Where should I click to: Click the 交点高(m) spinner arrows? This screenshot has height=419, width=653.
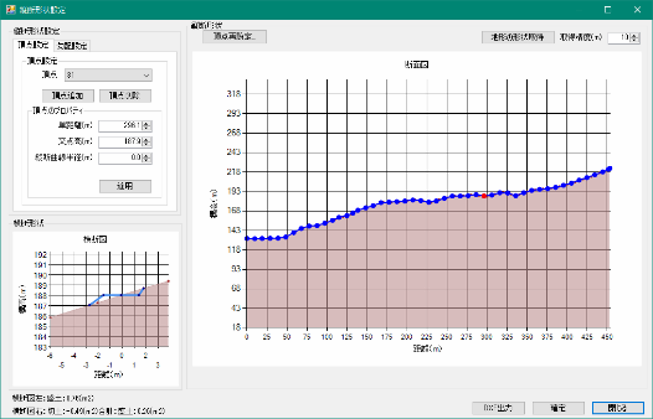pyautogui.click(x=147, y=142)
